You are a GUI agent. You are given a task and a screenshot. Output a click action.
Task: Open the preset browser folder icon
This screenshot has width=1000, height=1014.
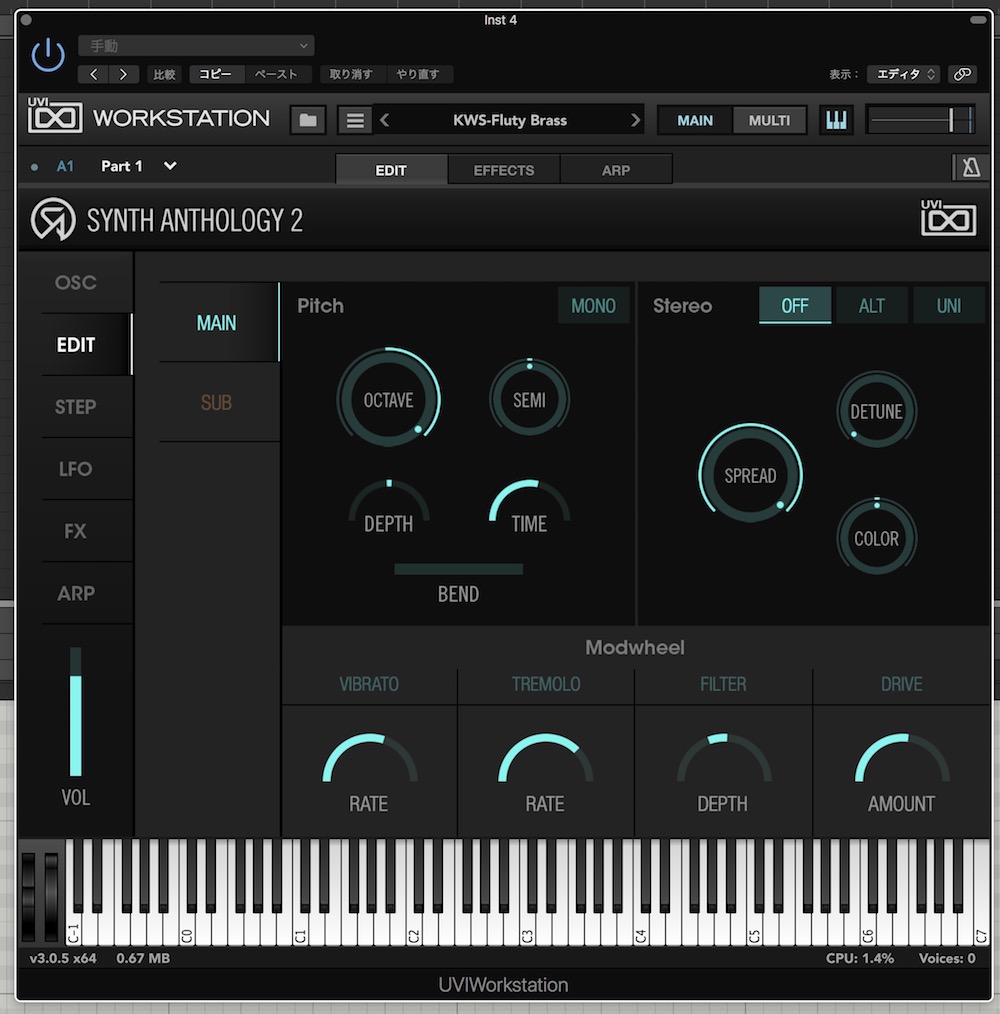[x=308, y=120]
